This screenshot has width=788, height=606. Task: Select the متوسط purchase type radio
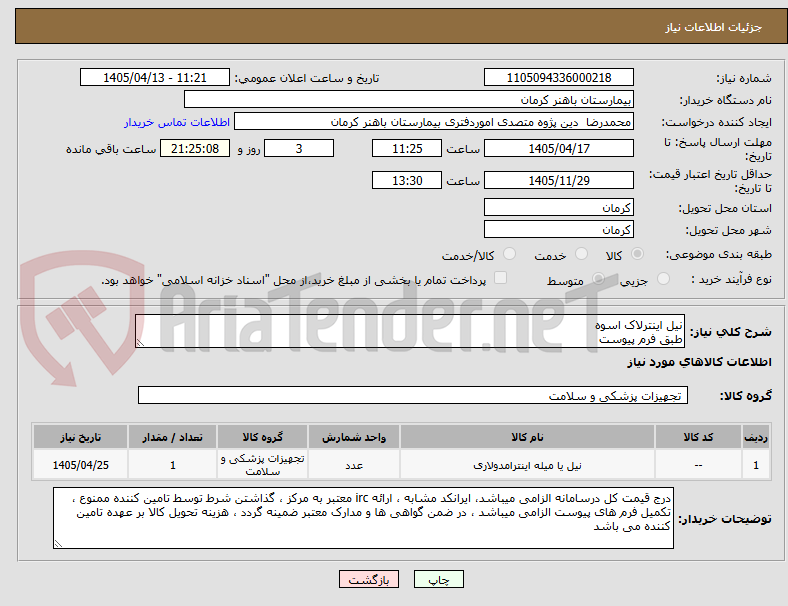599,278
